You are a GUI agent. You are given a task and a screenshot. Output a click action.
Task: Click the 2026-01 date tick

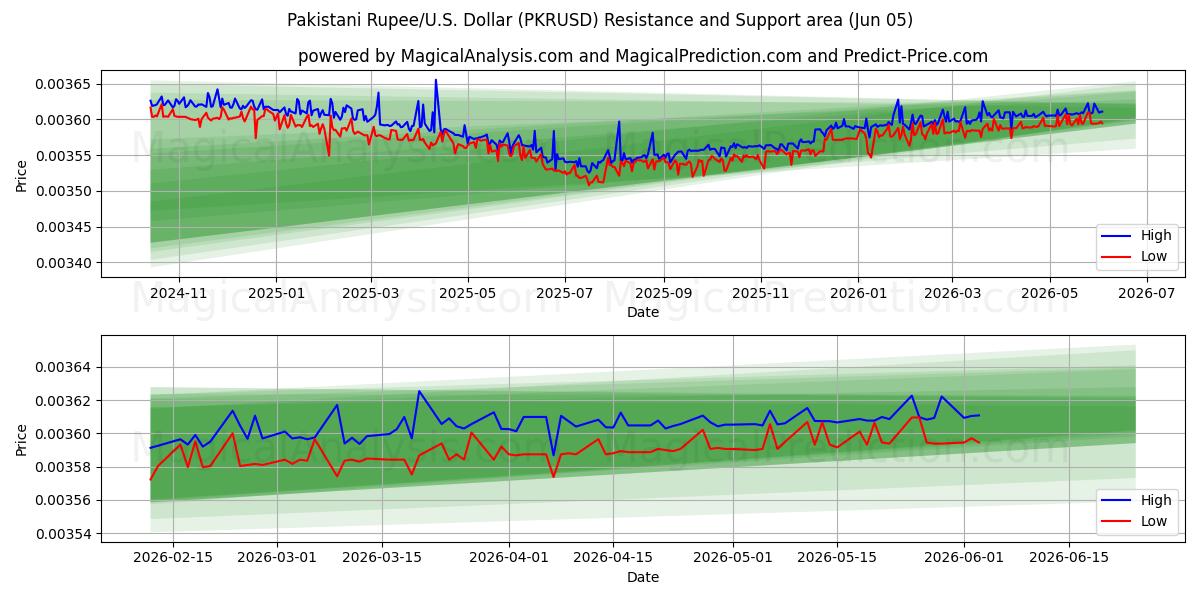pyautogui.click(x=857, y=293)
